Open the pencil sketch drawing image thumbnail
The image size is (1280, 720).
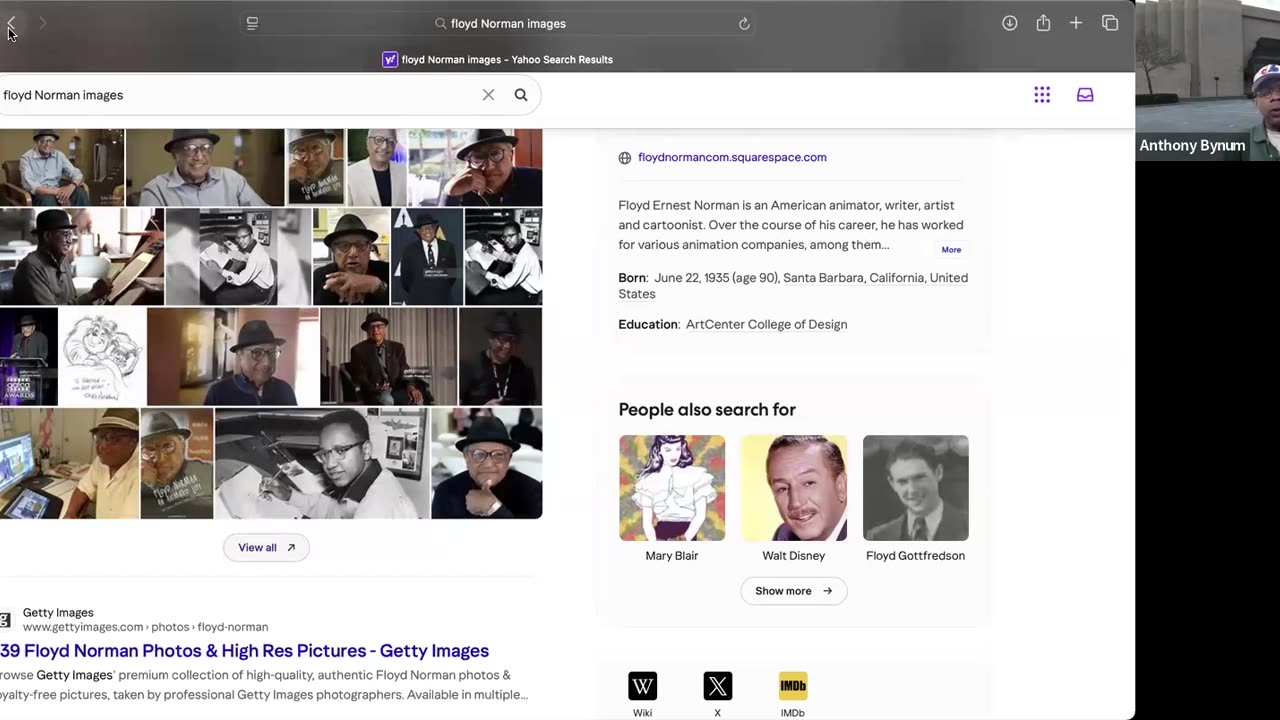pos(103,357)
